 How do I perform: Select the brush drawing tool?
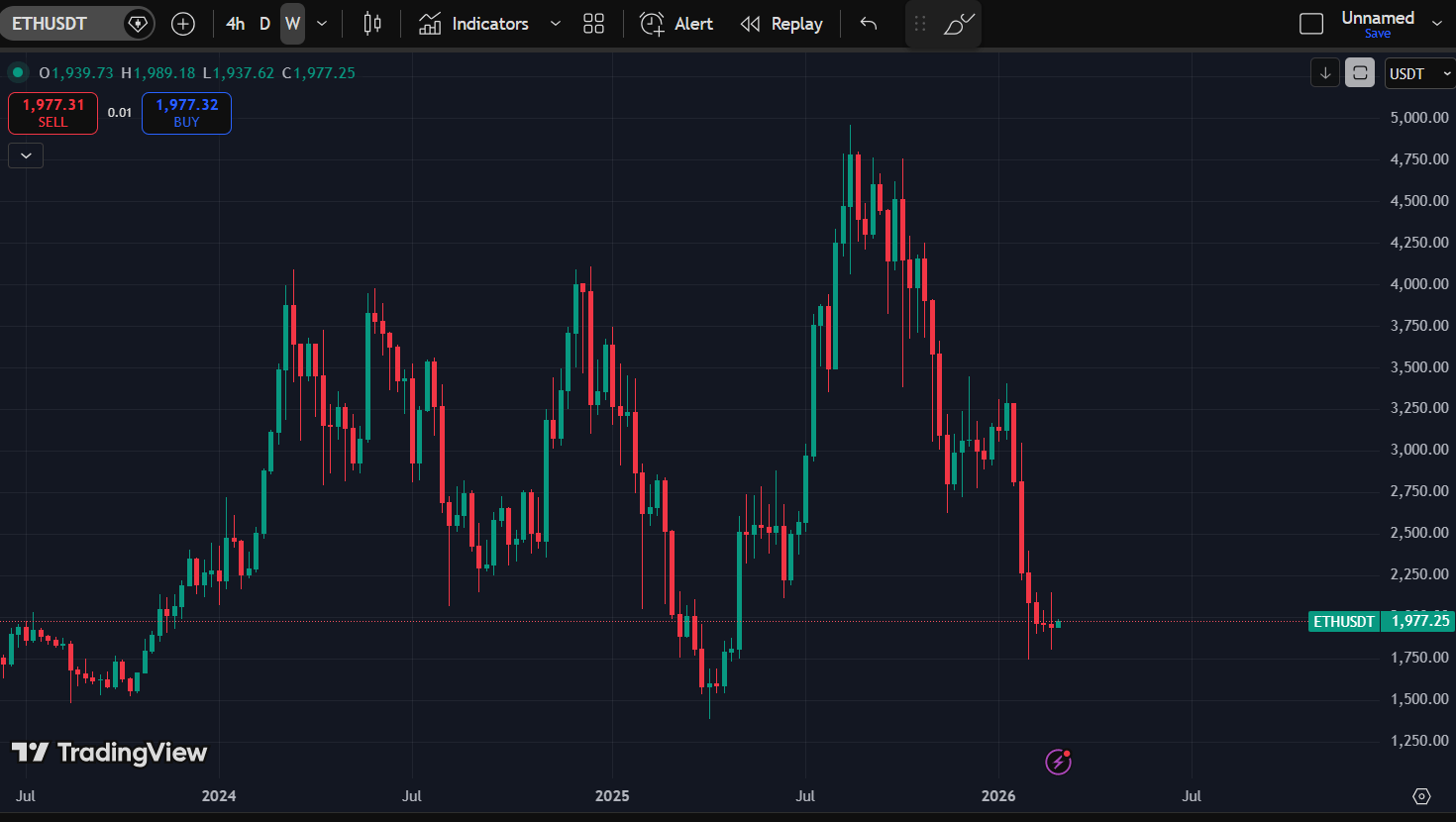959,24
